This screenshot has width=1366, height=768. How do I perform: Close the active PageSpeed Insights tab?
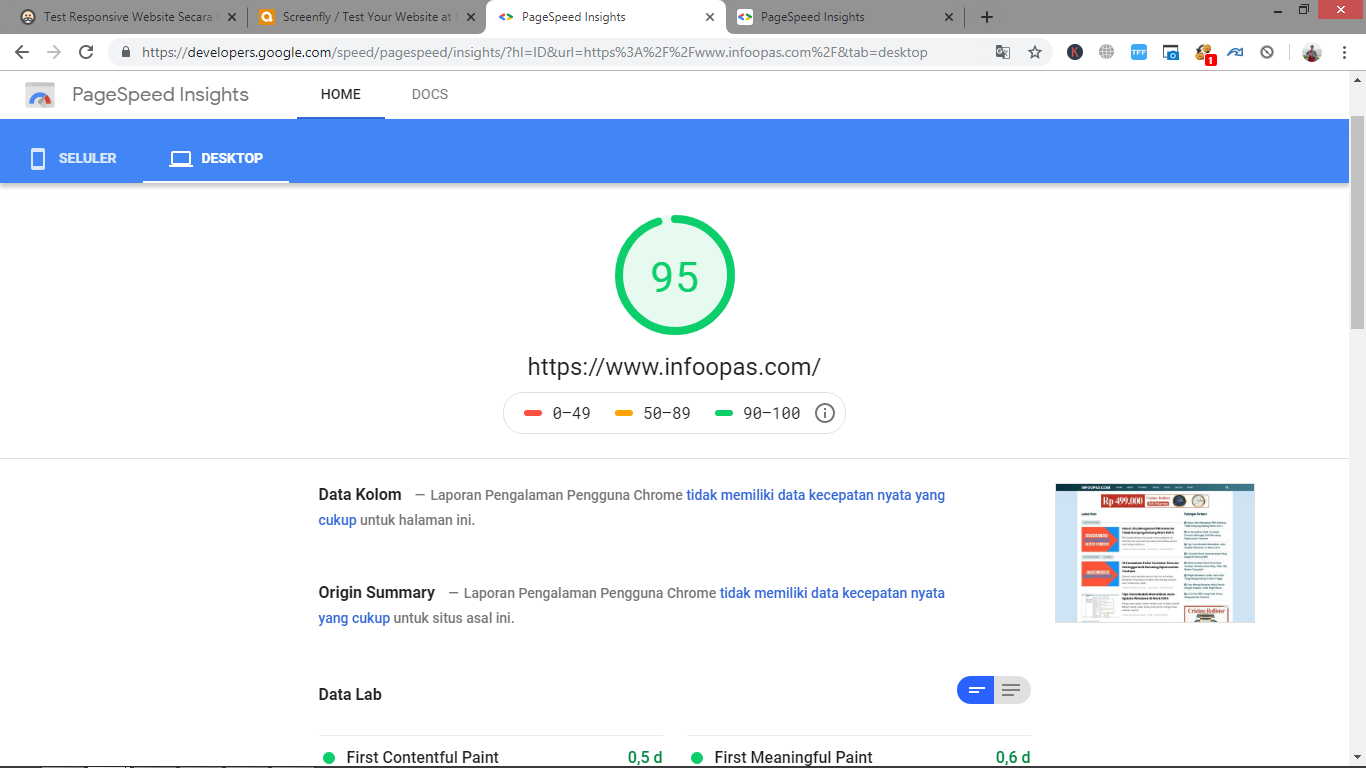click(710, 17)
